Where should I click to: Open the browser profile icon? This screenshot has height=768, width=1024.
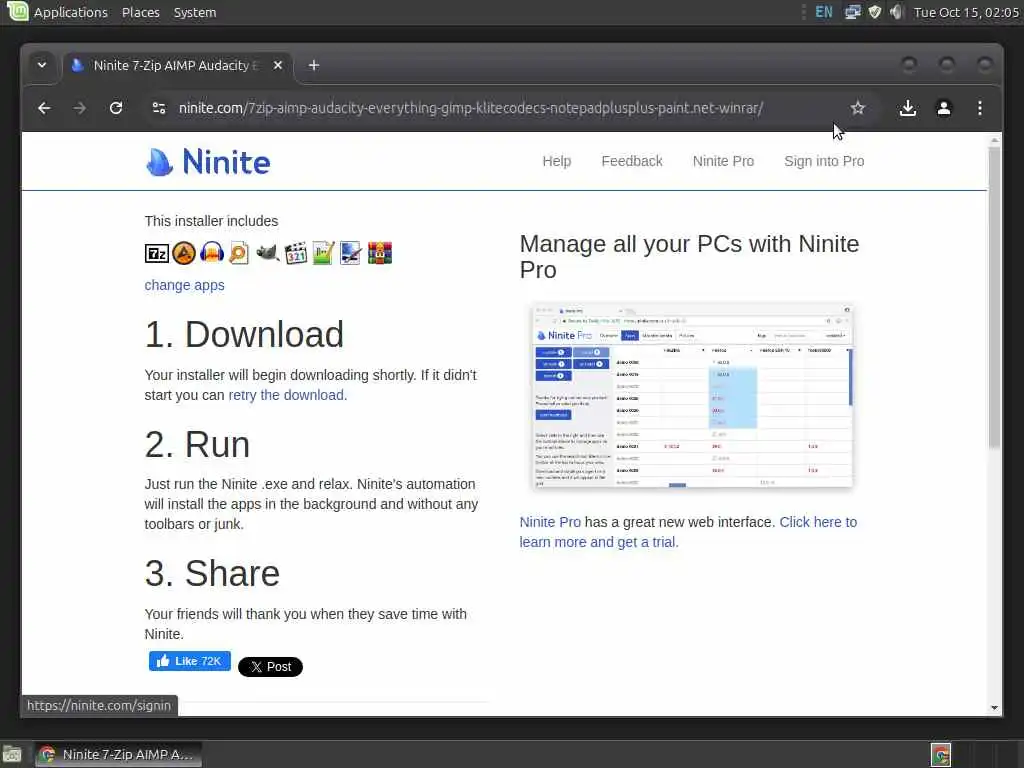[x=944, y=108]
